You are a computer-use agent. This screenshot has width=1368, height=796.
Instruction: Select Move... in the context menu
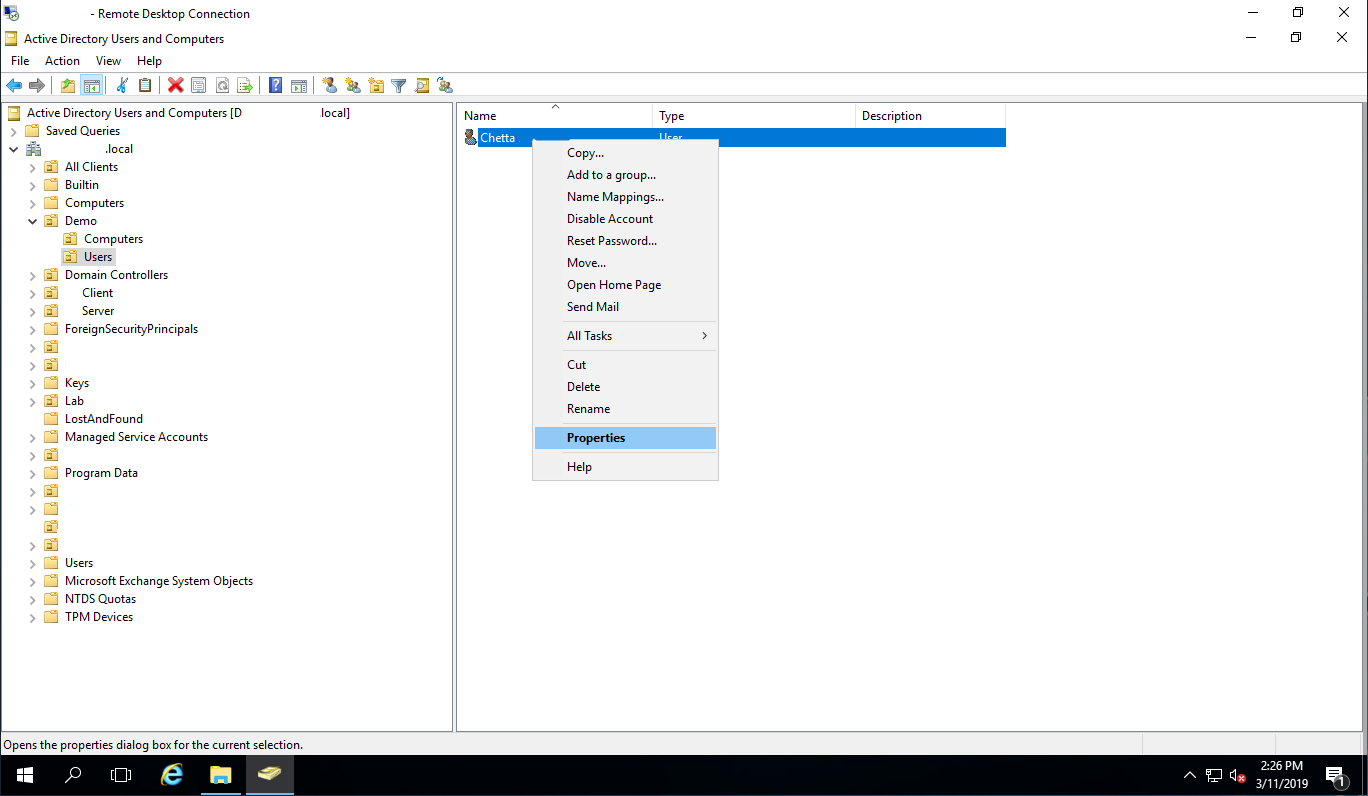click(625, 263)
